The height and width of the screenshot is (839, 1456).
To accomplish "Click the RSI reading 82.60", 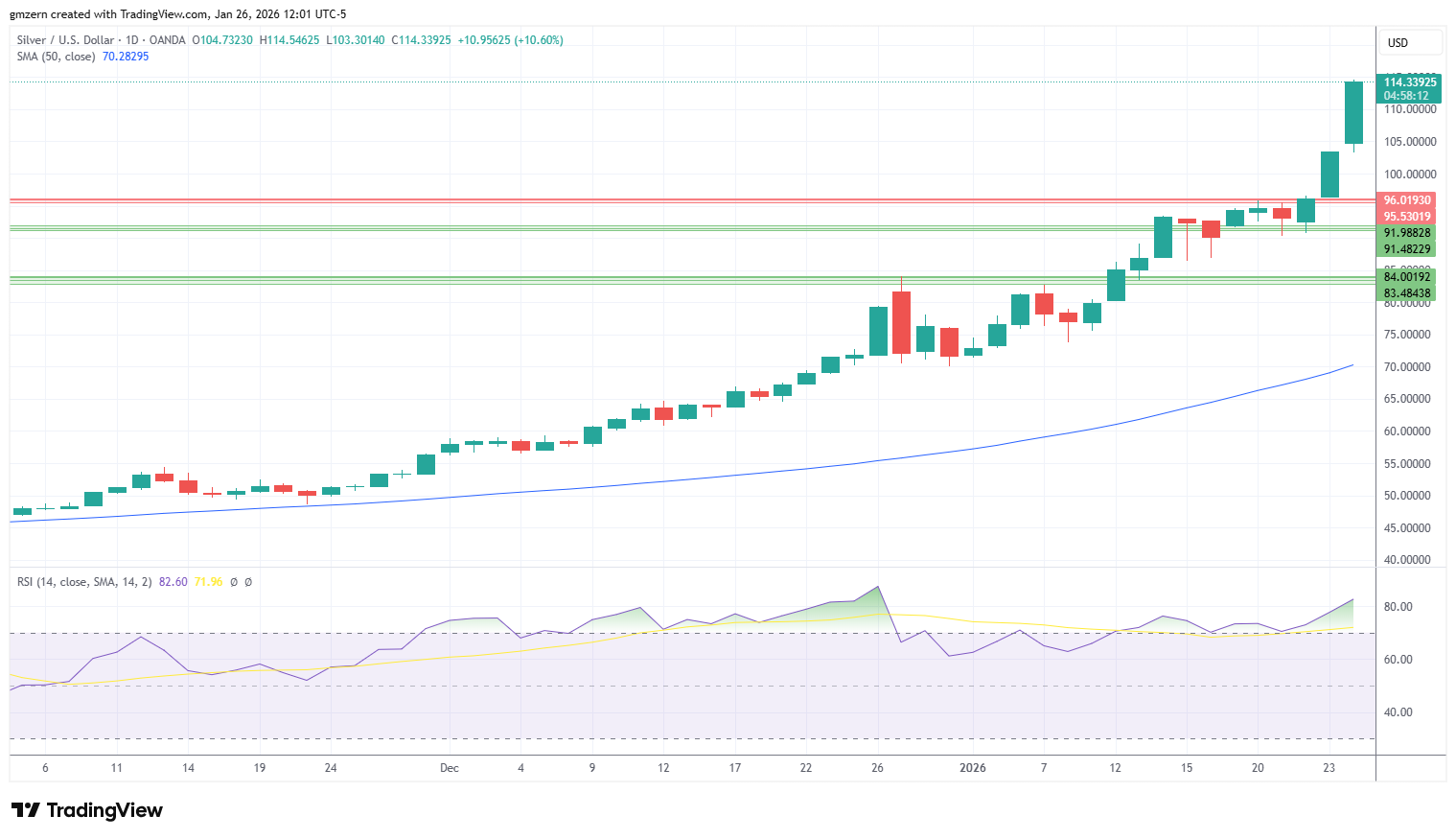I will tap(173, 582).
